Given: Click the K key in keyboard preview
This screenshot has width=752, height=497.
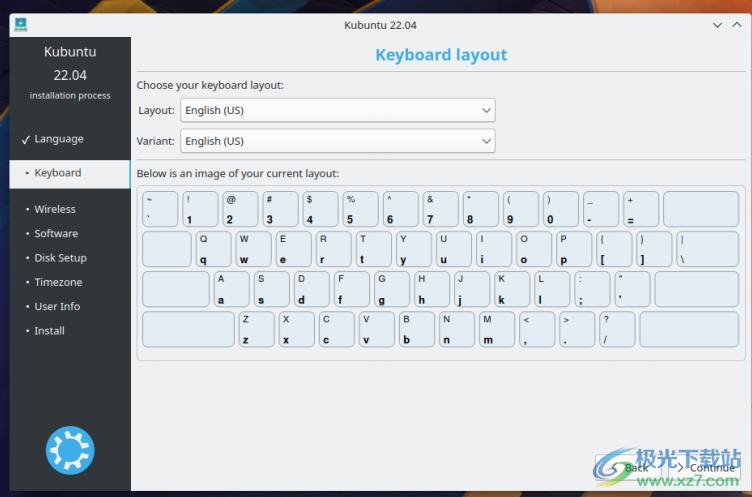Looking at the screenshot, I should 512,289.
